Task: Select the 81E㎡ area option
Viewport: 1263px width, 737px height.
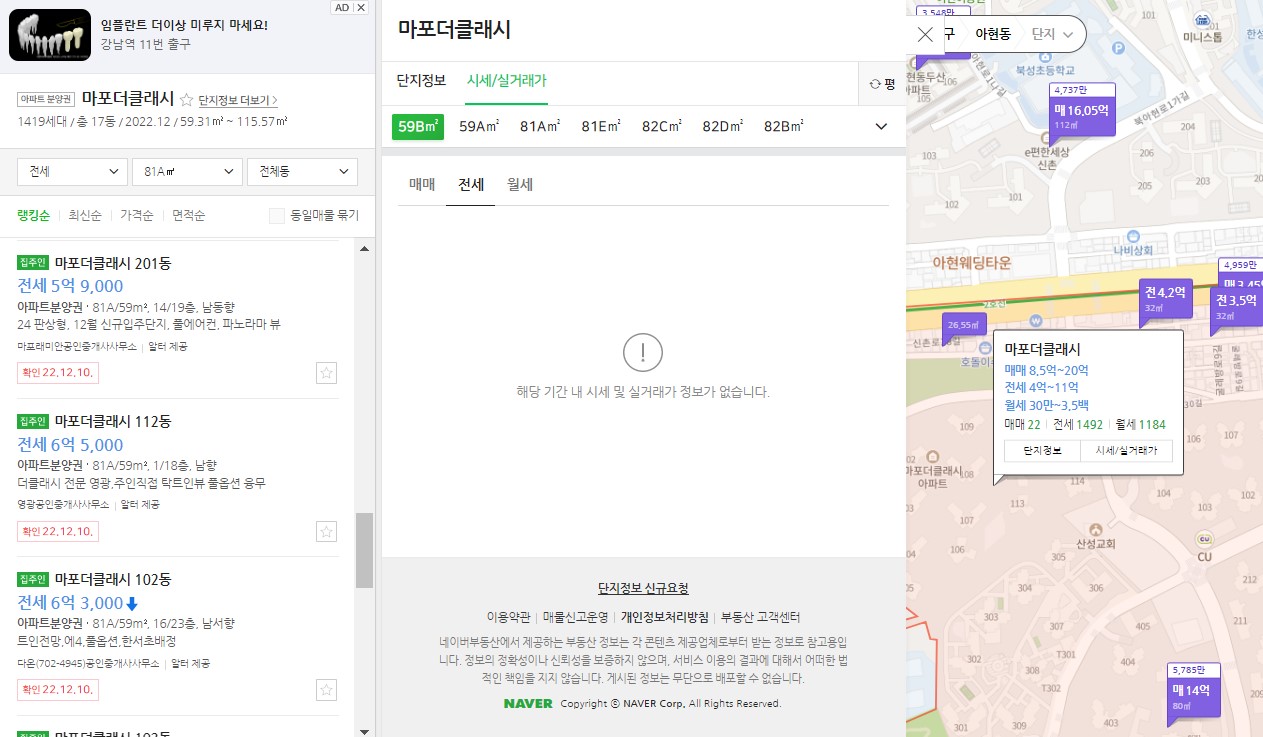Action: (x=601, y=126)
